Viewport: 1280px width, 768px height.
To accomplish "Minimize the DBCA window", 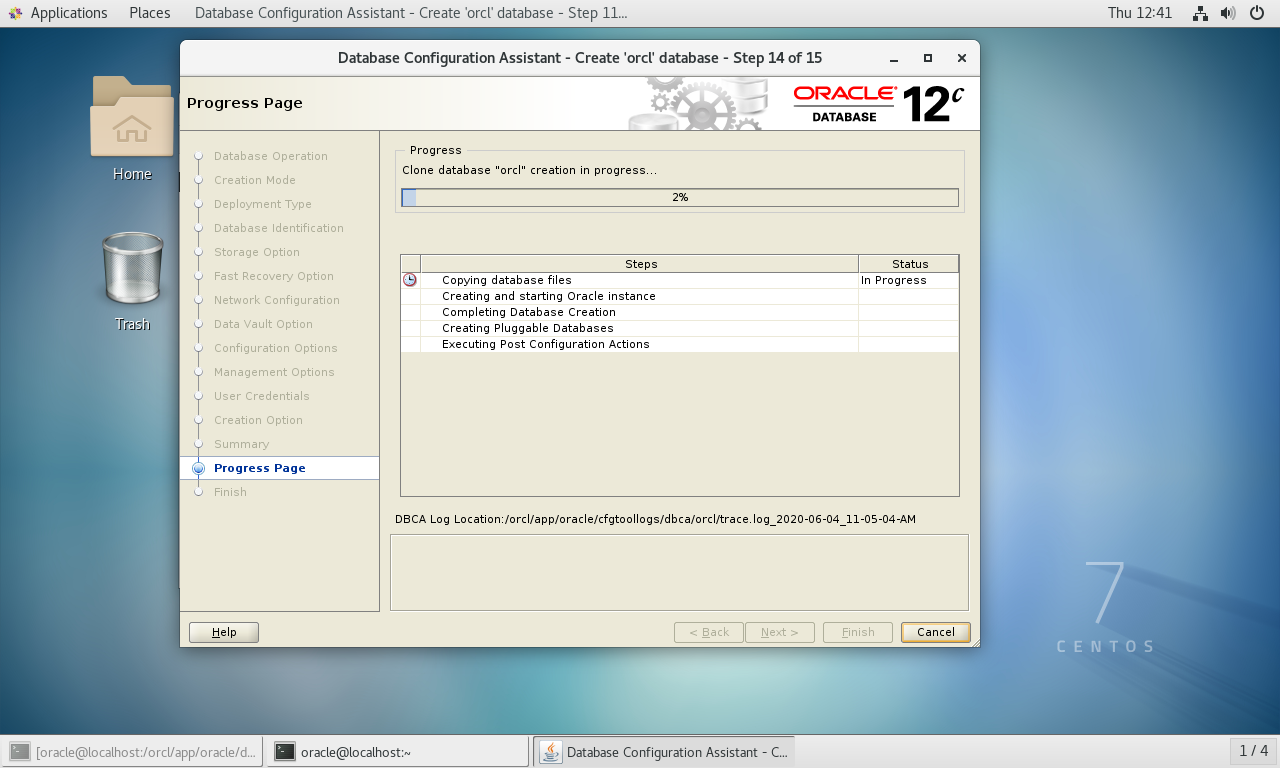I will (x=894, y=58).
